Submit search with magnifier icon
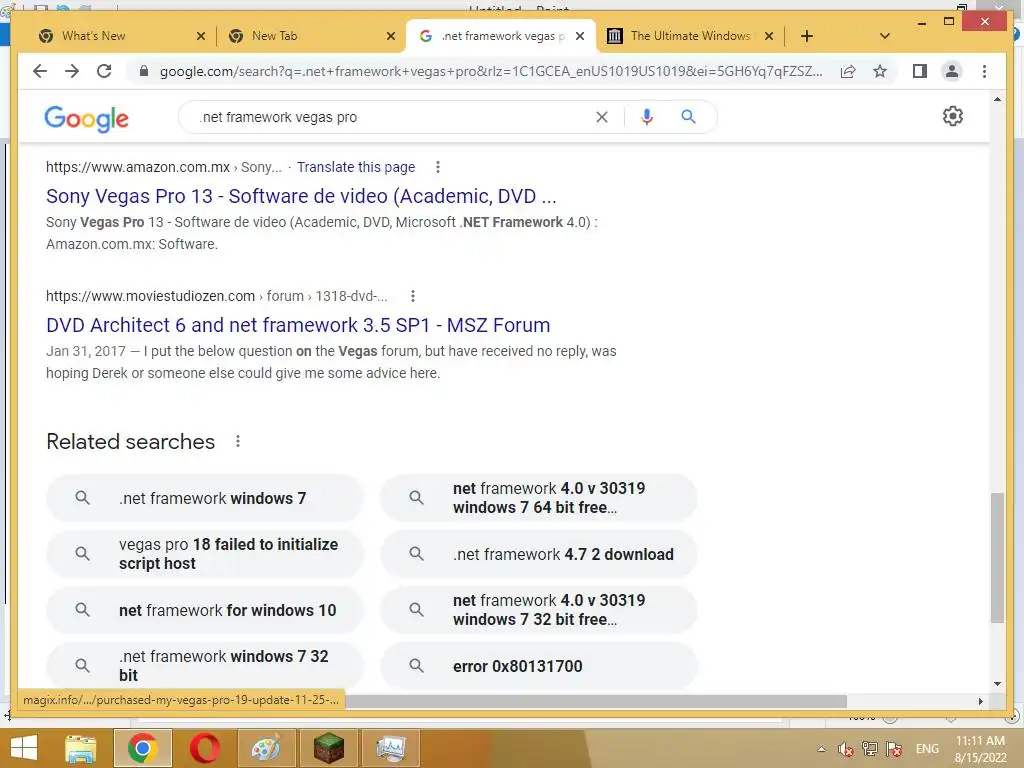 coord(688,117)
